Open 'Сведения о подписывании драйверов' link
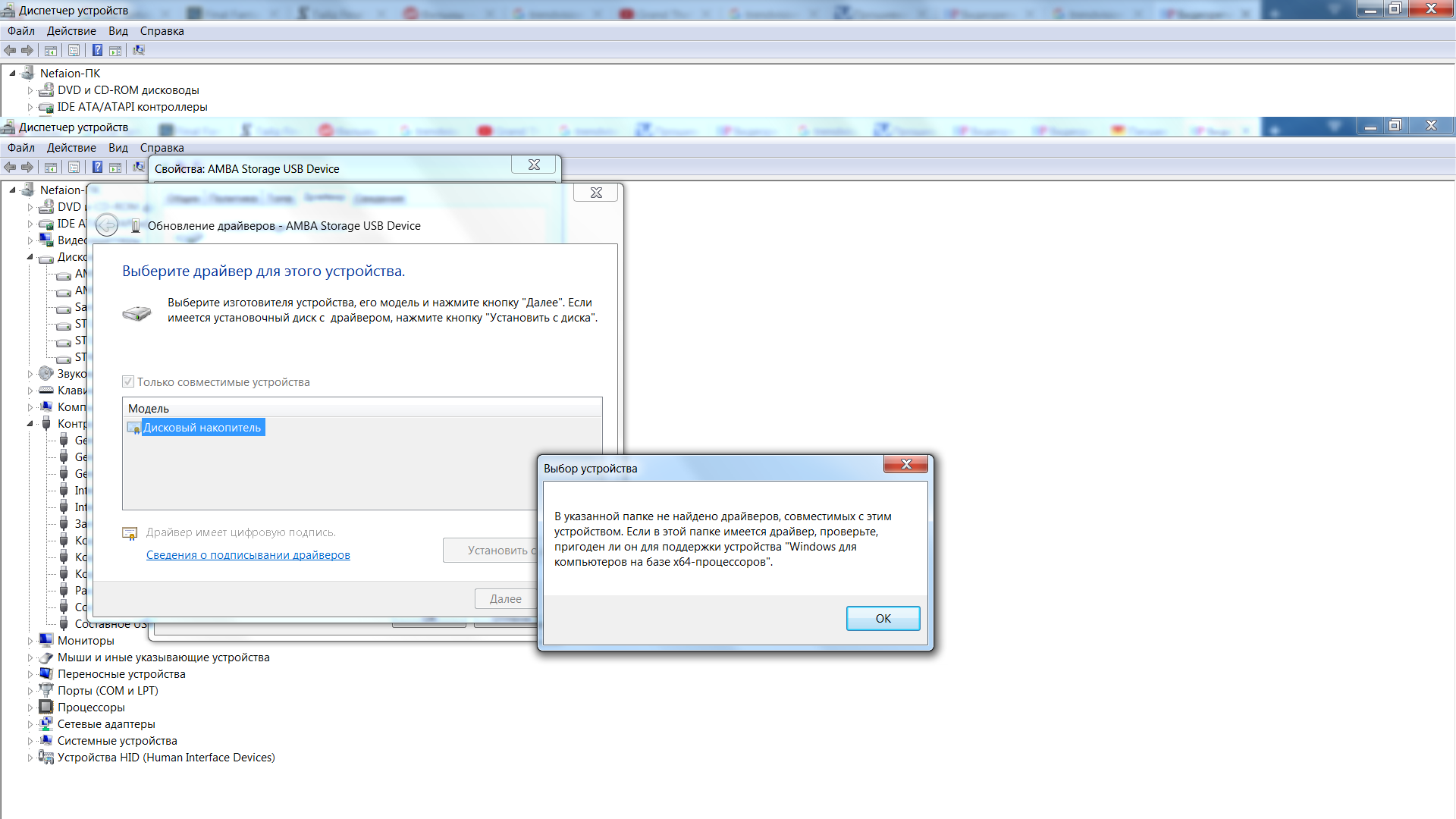 pos(248,555)
